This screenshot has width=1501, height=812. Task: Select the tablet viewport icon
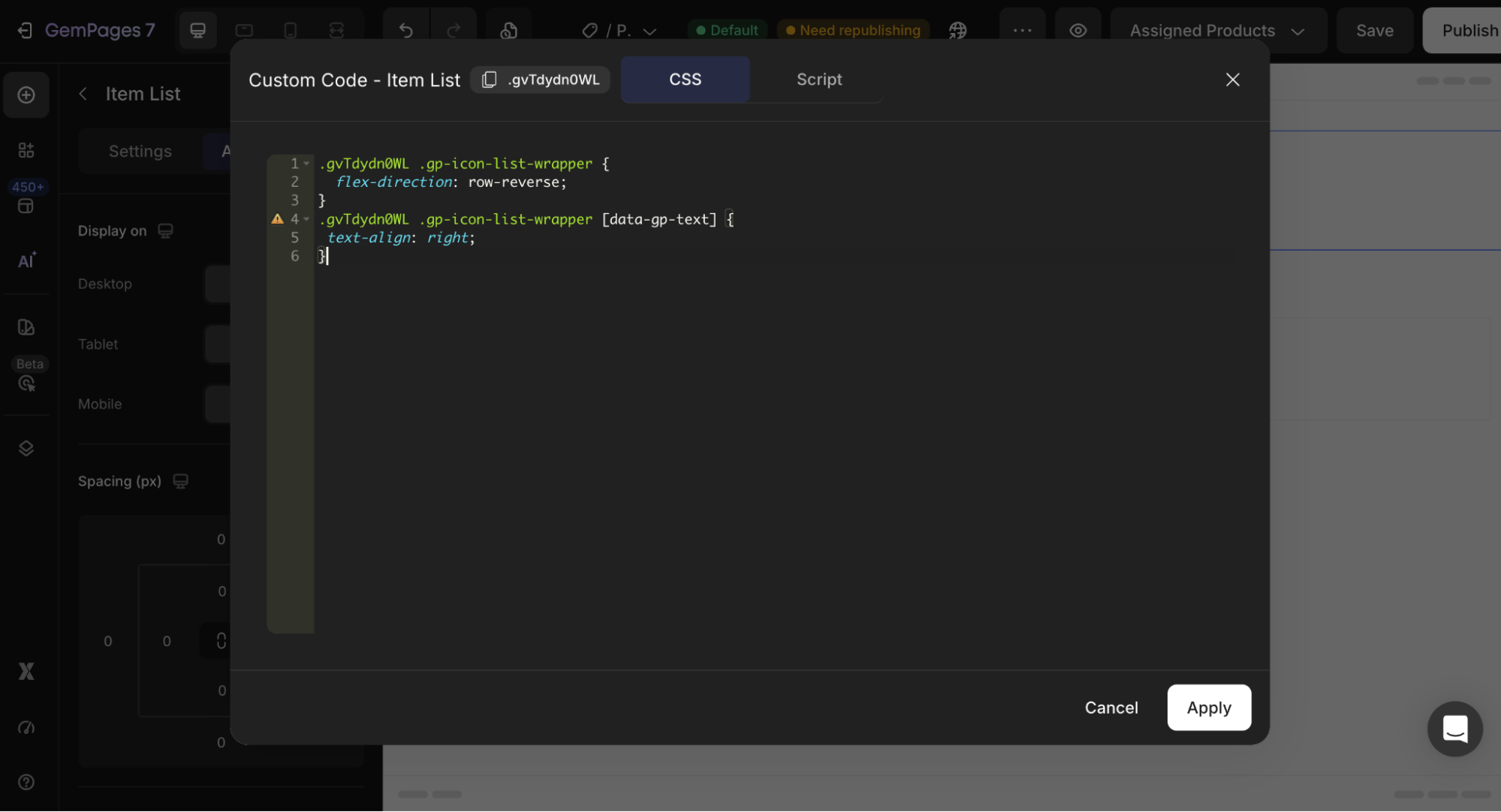coord(244,30)
